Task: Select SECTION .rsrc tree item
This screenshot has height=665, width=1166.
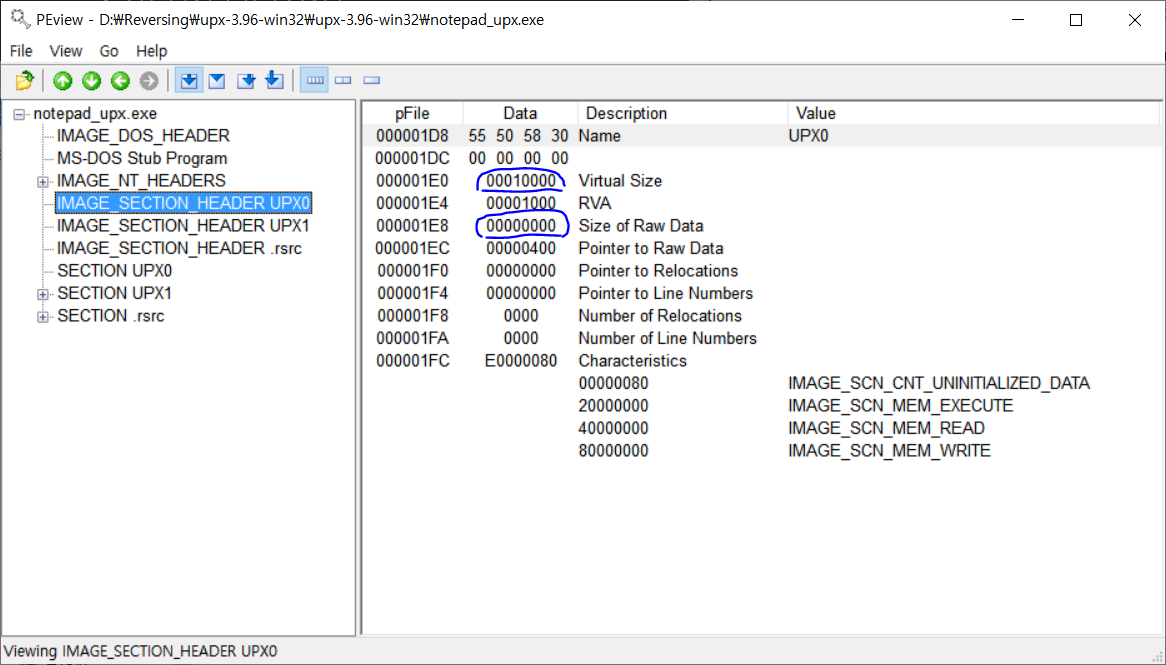Action: click(x=111, y=315)
